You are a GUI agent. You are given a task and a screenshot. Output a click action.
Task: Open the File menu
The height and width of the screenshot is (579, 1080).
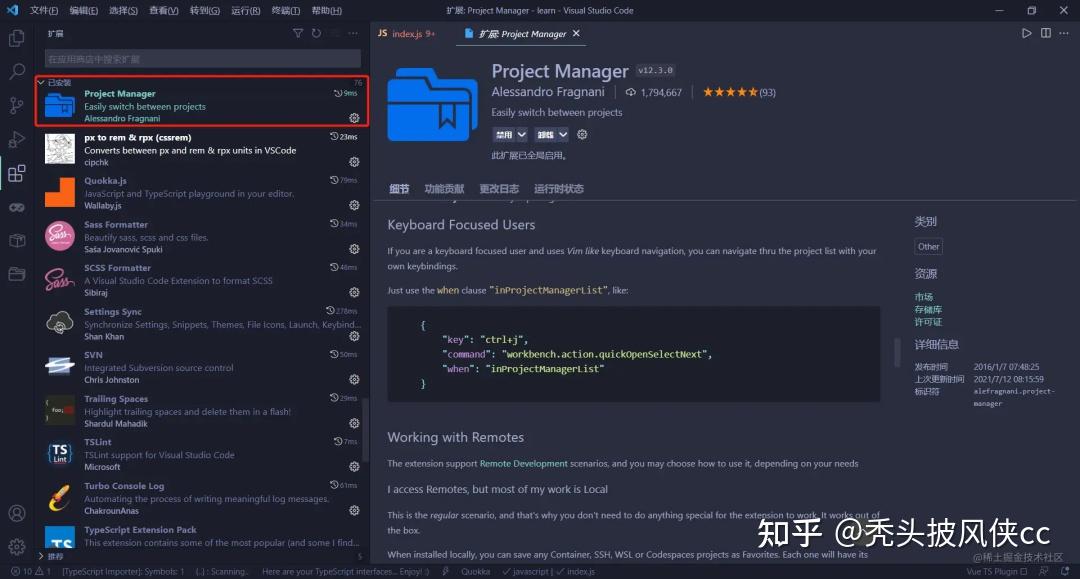[x=43, y=10]
